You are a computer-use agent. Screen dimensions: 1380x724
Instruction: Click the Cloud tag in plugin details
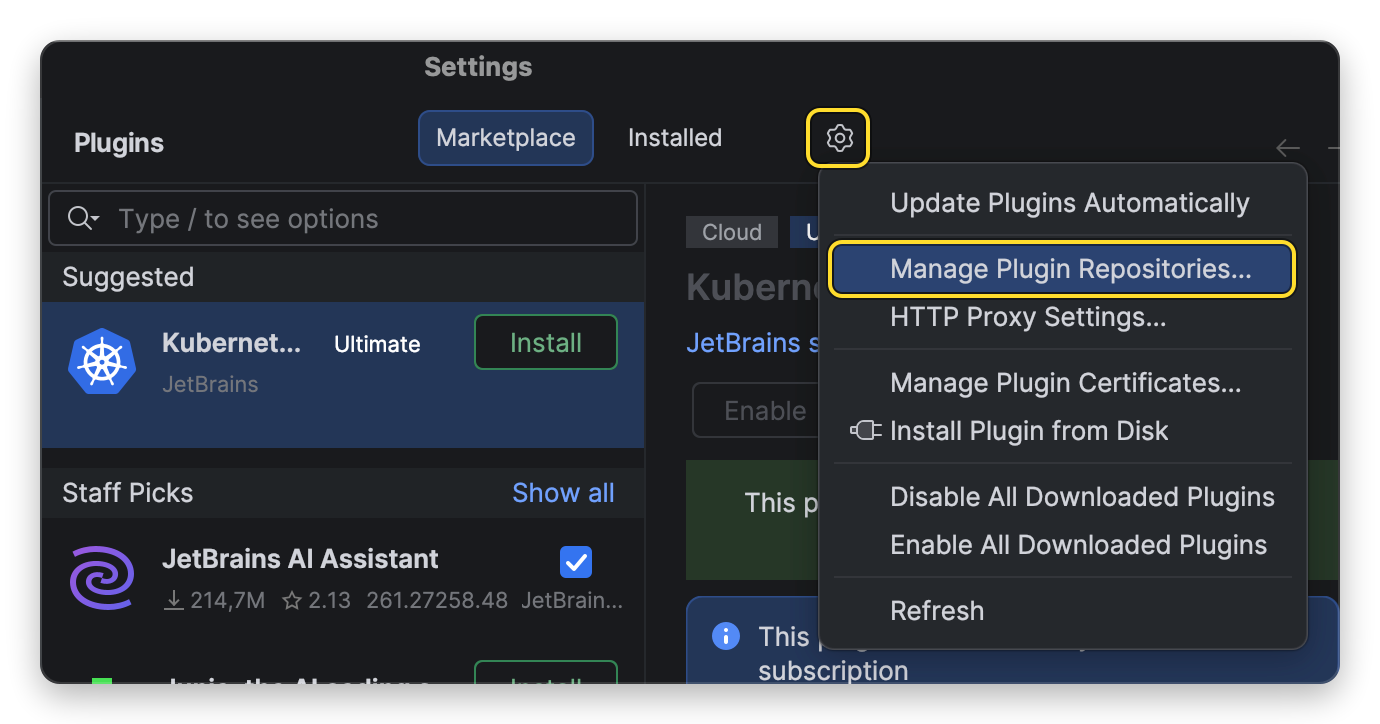(732, 232)
